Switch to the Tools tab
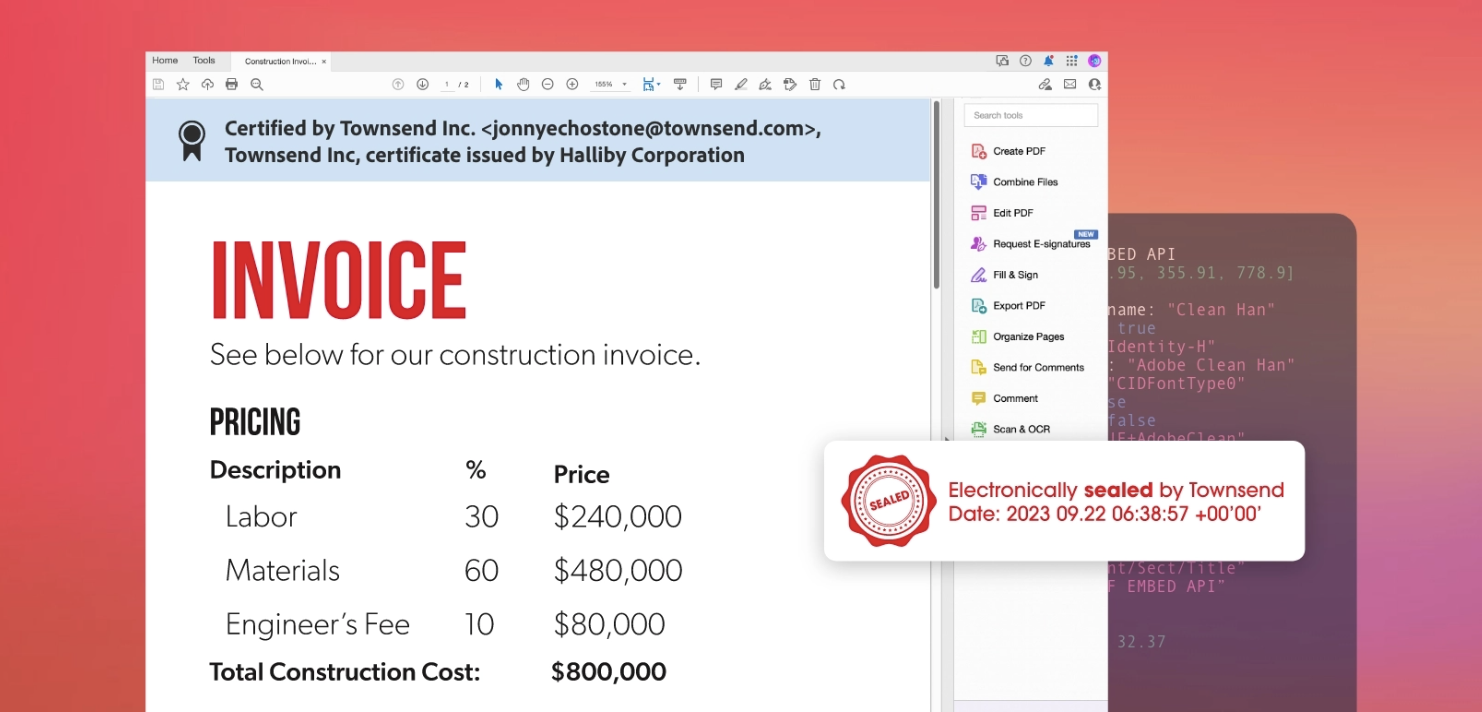This screenshot has height=712, width=1482. (204, 61)
